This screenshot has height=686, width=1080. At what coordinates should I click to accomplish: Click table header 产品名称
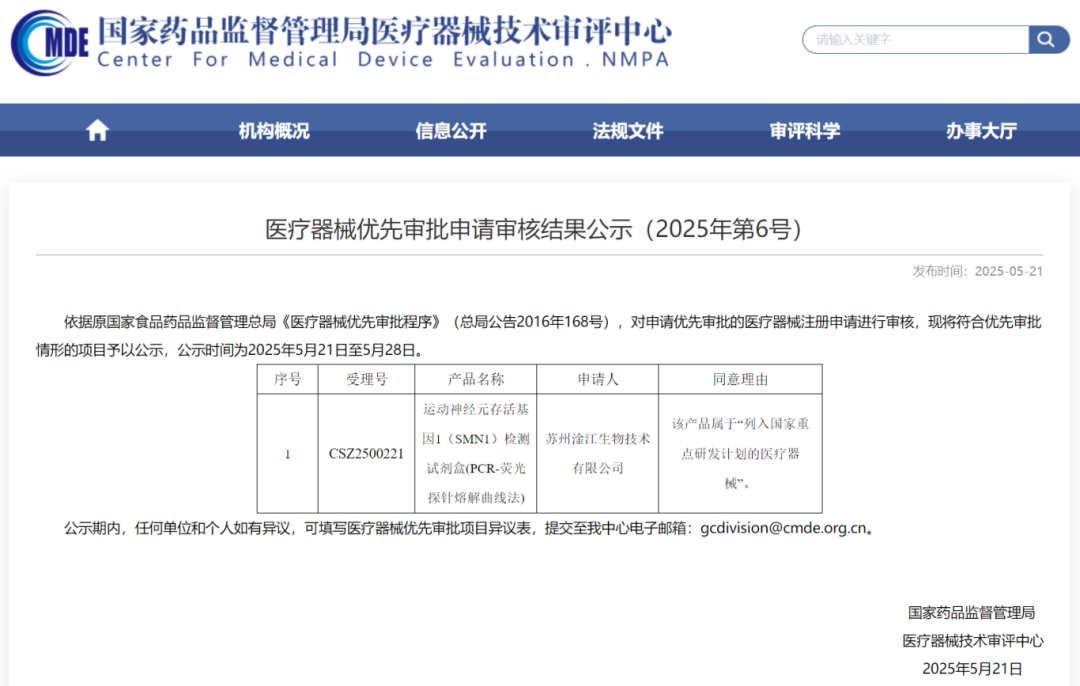click(476, 380)
